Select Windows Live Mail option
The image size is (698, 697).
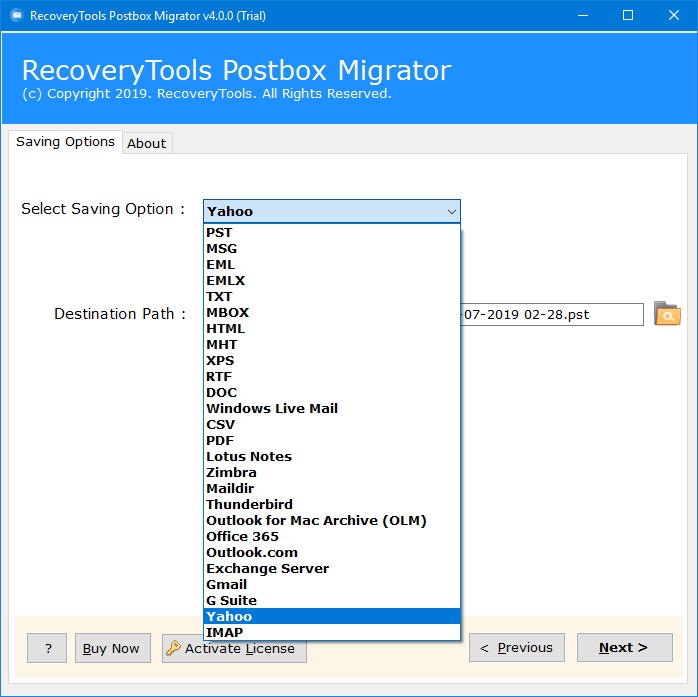tap(332, 409)
